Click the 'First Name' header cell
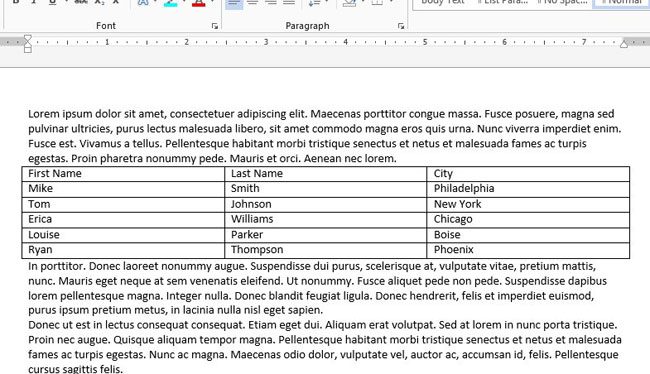The height and width of the screenshot is (374, 650). point(123,174)
